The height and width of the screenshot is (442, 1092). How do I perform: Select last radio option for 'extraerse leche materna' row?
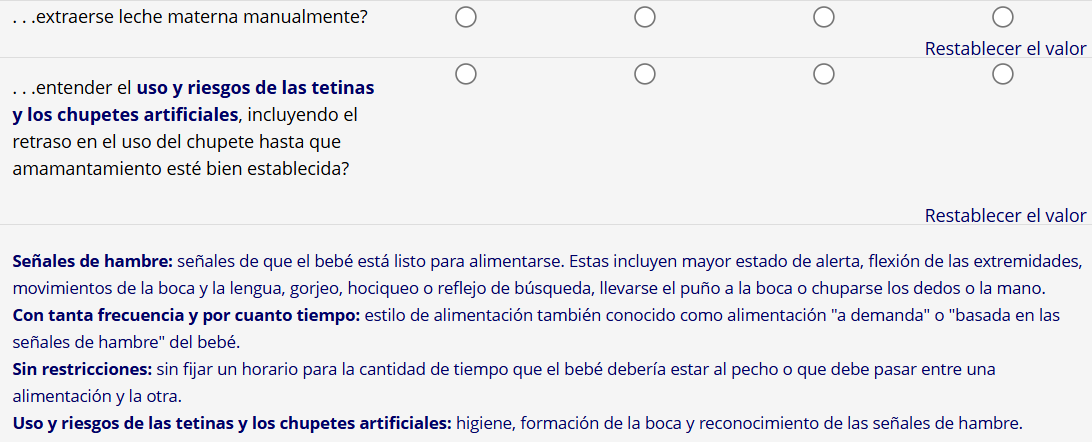(x=1003, y=17)
